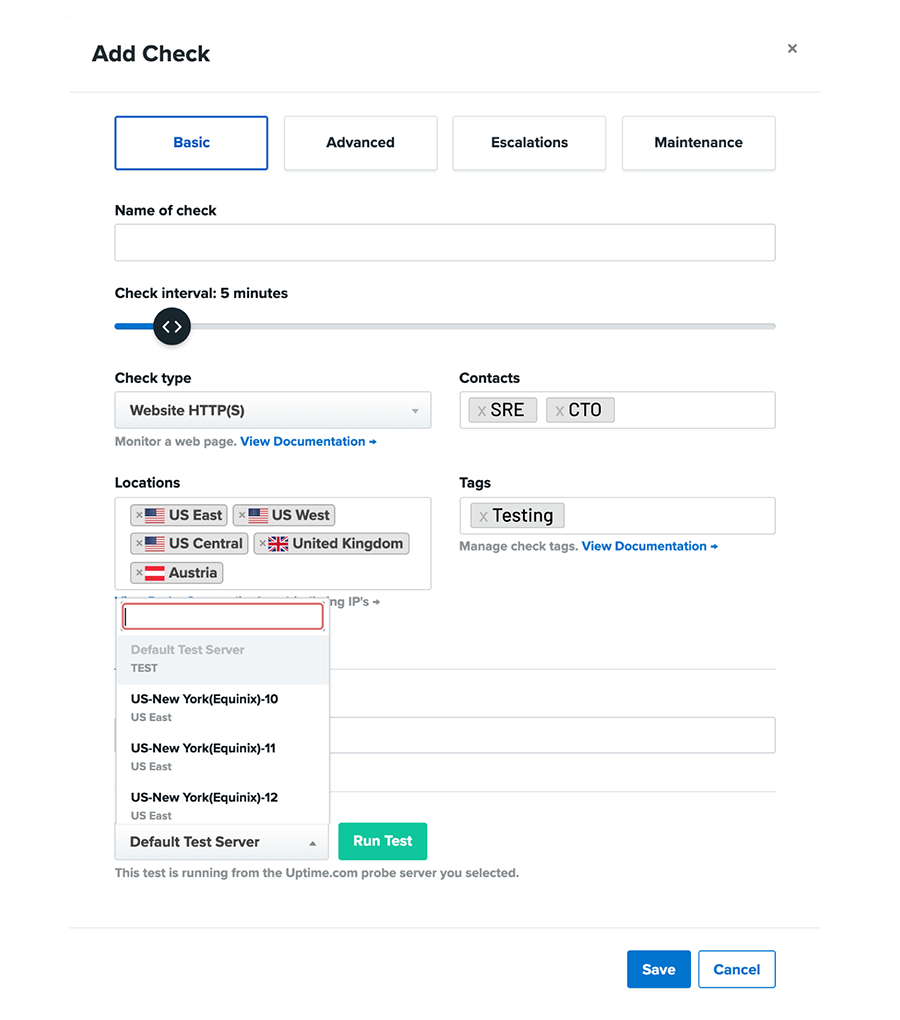Remove the SRE contact
900x1020 pixels.
482,411
